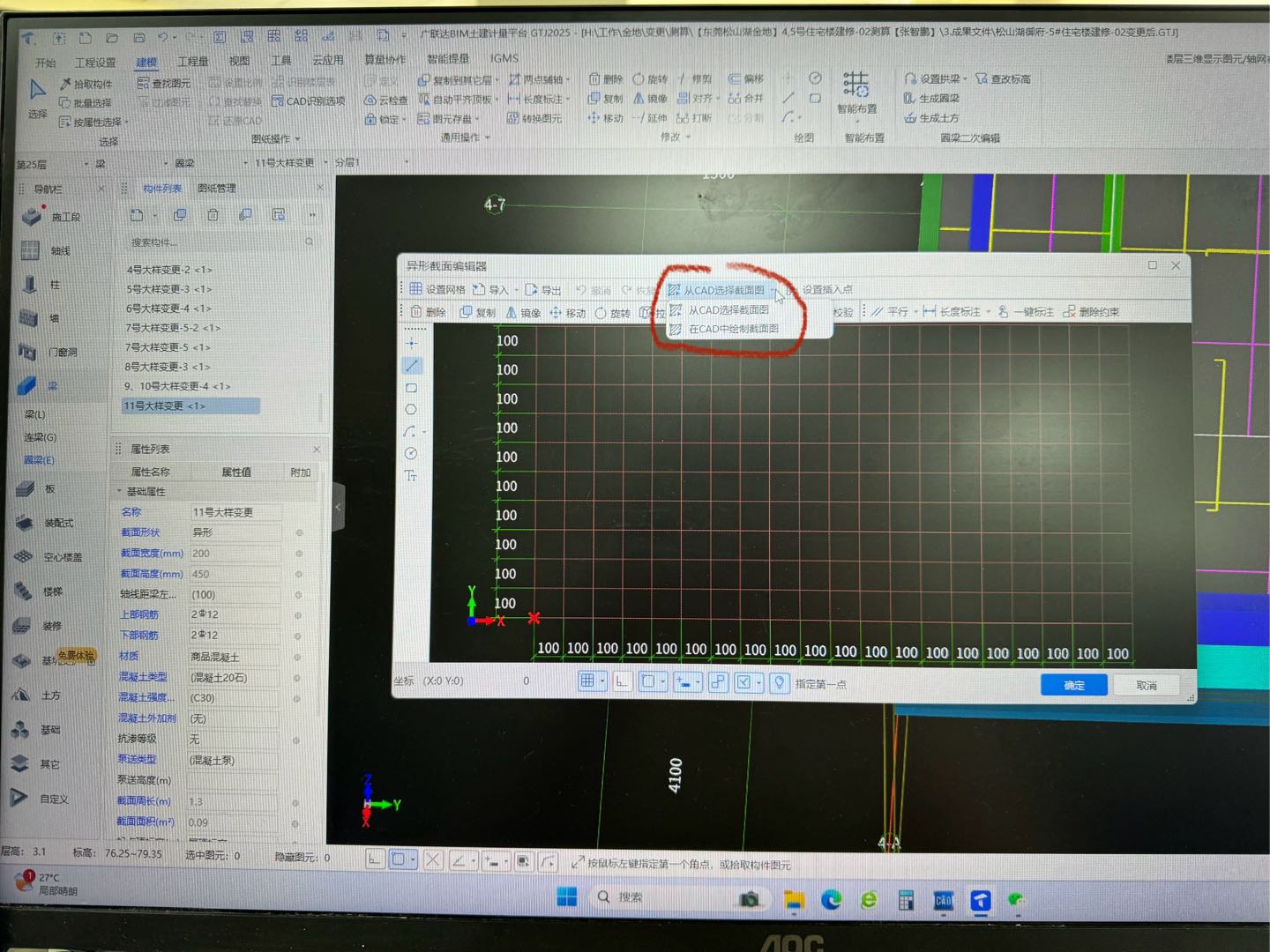Image resolution: width=1270 pixels, height=952 pixels.
Task: Click 一键标注 in section editor toolbar
Action: (x=1026, y=312)
